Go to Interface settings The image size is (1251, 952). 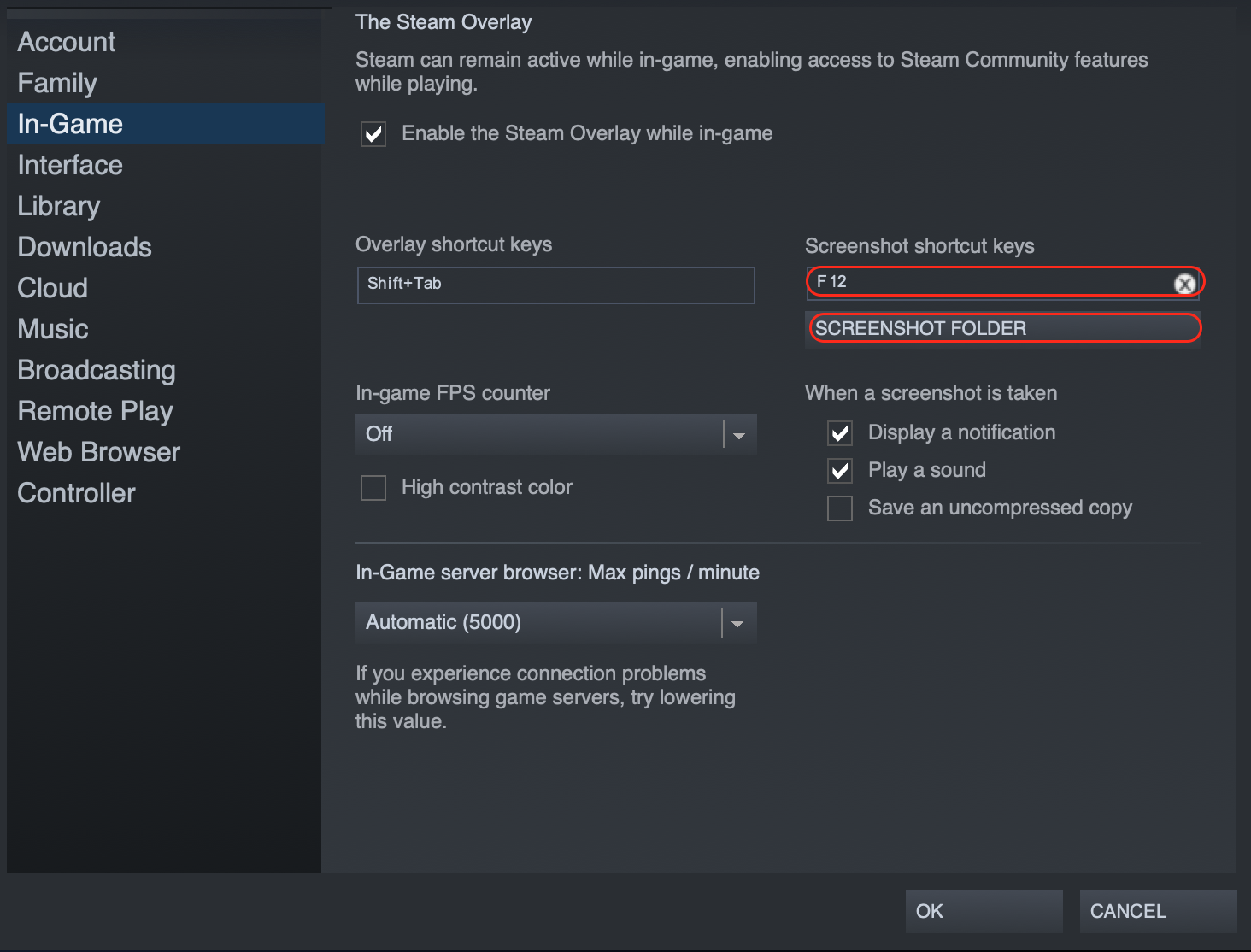(x=165, y=165)
